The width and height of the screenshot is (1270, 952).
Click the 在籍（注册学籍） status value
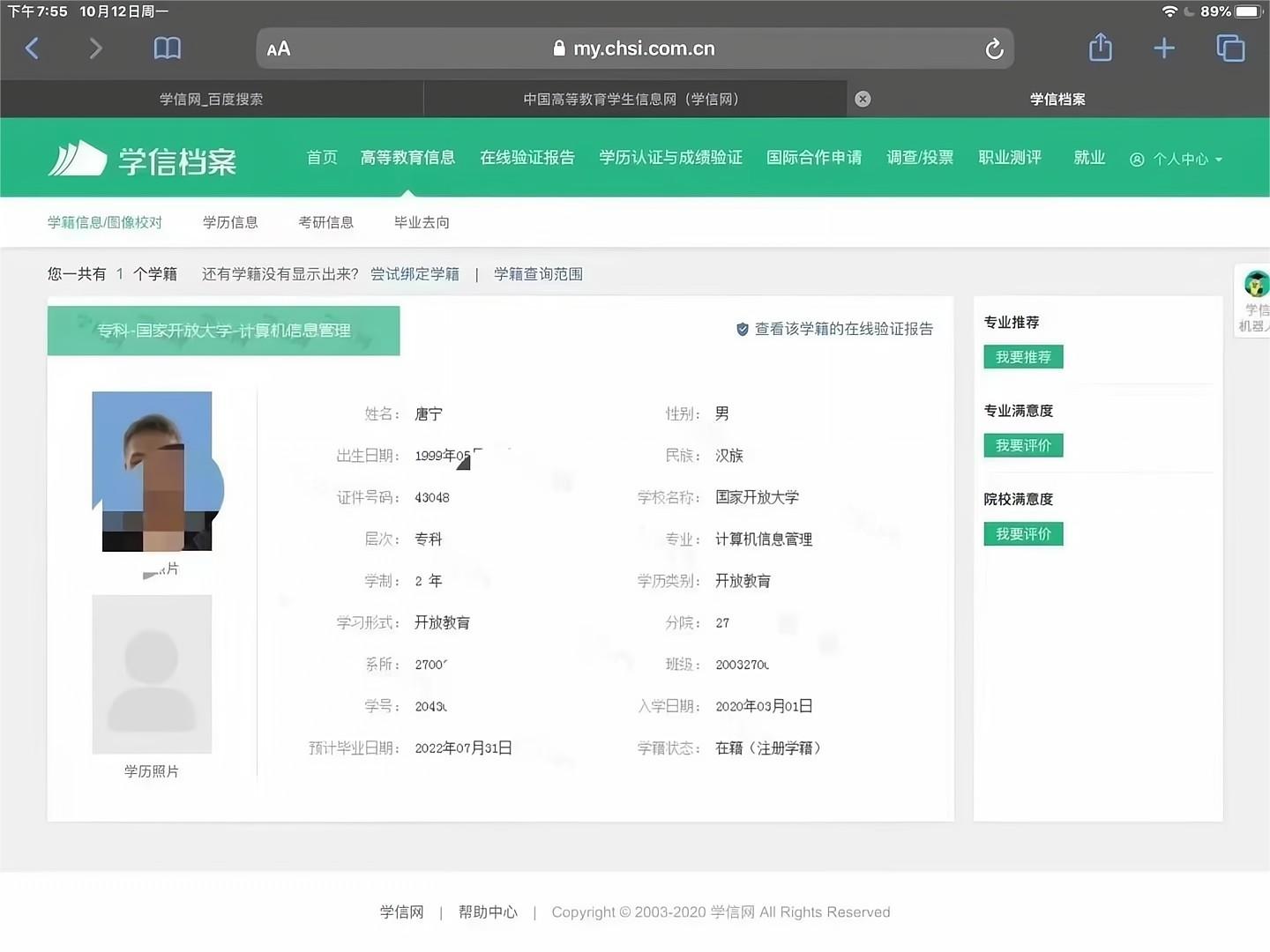pos(768,748)
